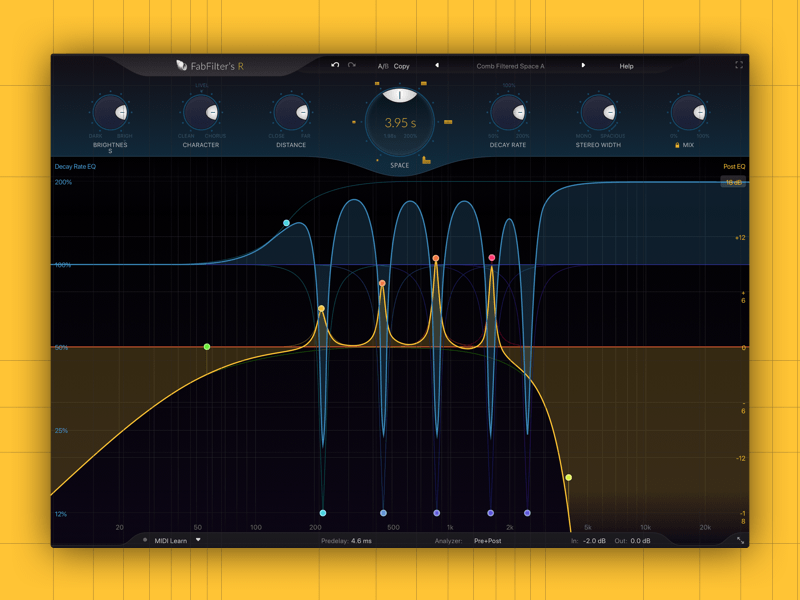Load the next preset with right arrow

(583, 65)
